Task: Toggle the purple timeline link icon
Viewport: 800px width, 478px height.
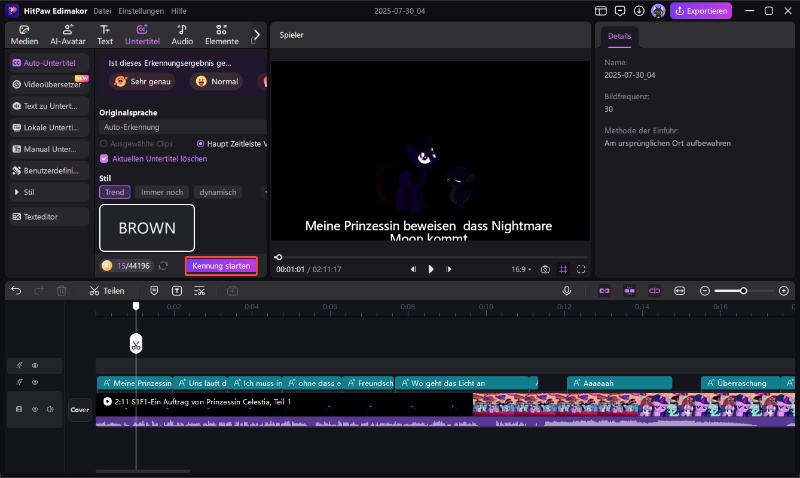Action: (x=605, y=291)
